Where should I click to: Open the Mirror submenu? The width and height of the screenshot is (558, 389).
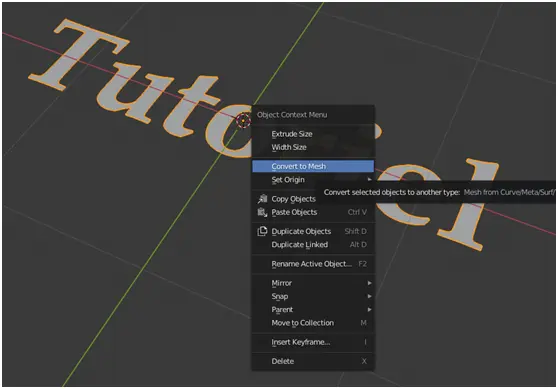click(313, 283)
